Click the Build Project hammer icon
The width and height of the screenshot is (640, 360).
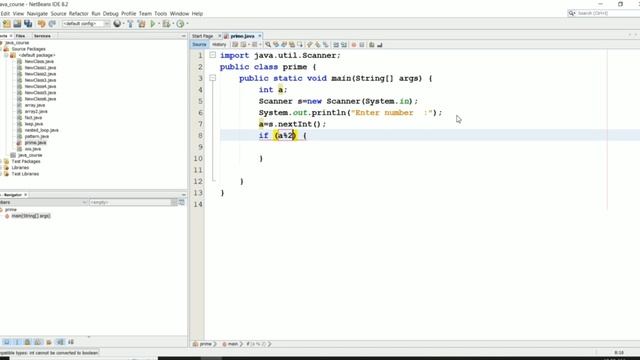point(131,24)
